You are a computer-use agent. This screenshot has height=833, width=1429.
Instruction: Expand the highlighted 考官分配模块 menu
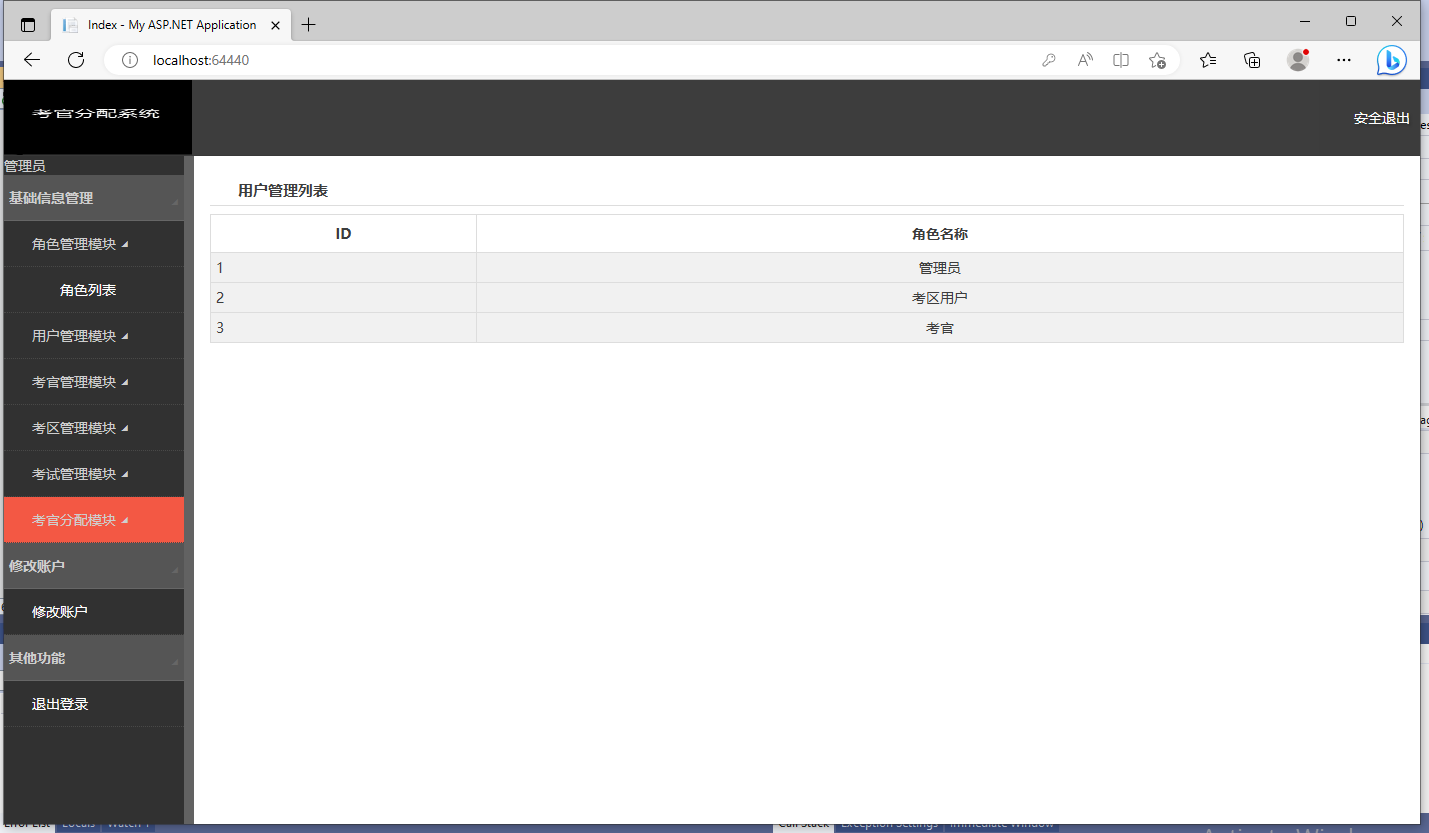tap(94, 520)
